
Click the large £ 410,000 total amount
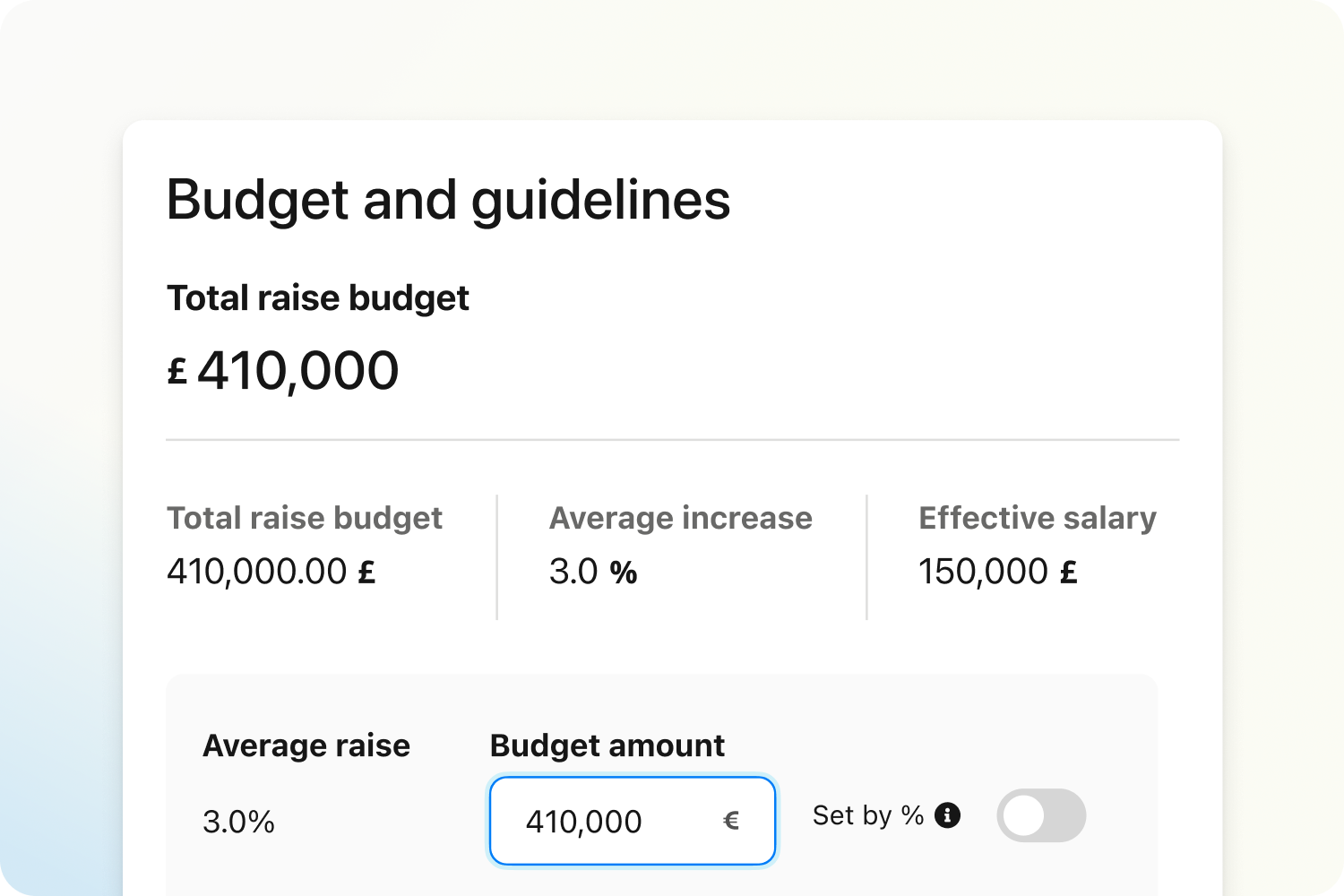click(x=283, y=371)
